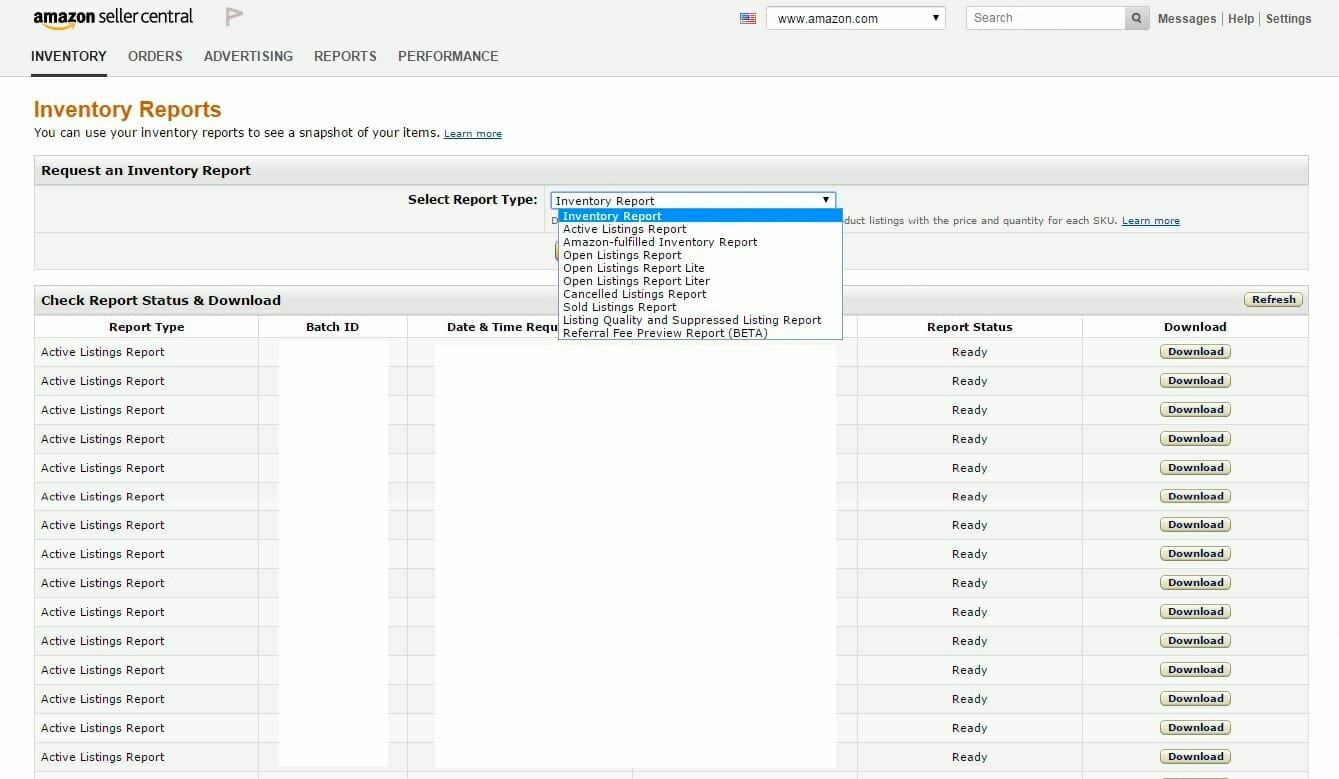This screenshot has width=1339, height=779.
Task: Click the US flag icon beside the marketplace dropdown
Action: pos(747,17)
